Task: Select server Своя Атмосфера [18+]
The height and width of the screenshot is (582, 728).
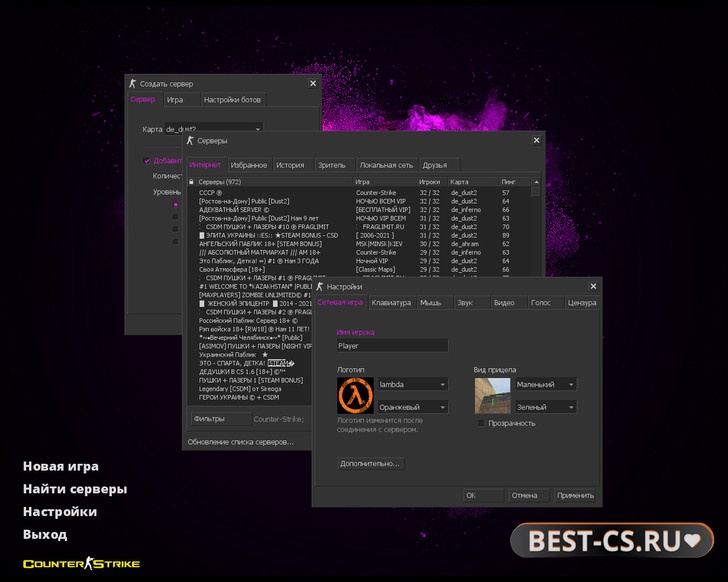Action: click(358, 269)
